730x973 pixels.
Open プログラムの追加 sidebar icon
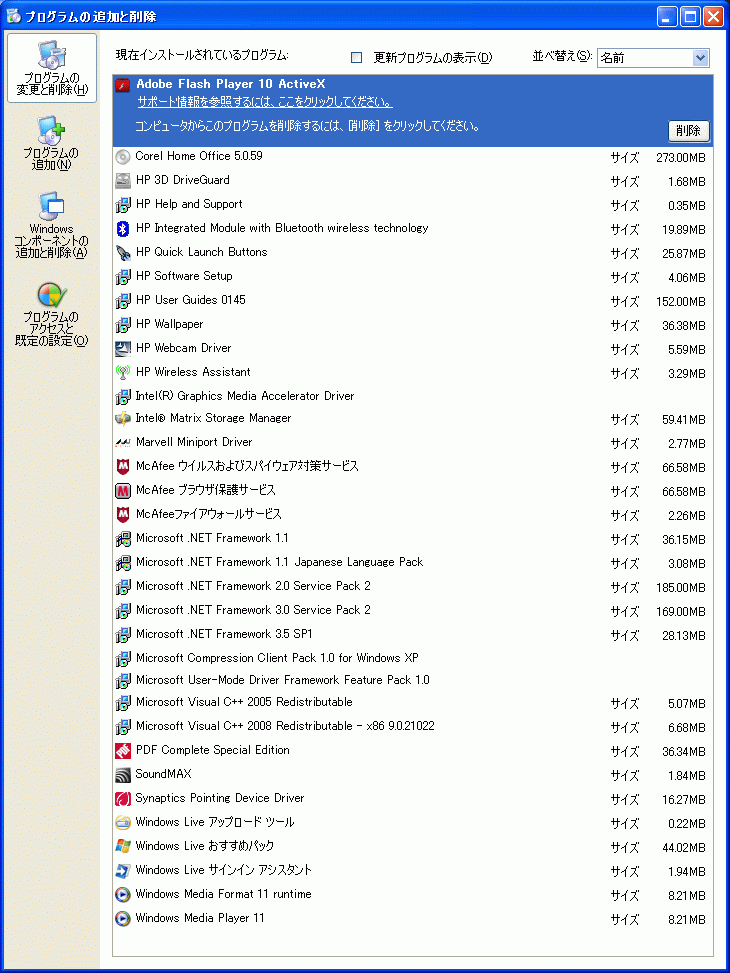(52, 143)
